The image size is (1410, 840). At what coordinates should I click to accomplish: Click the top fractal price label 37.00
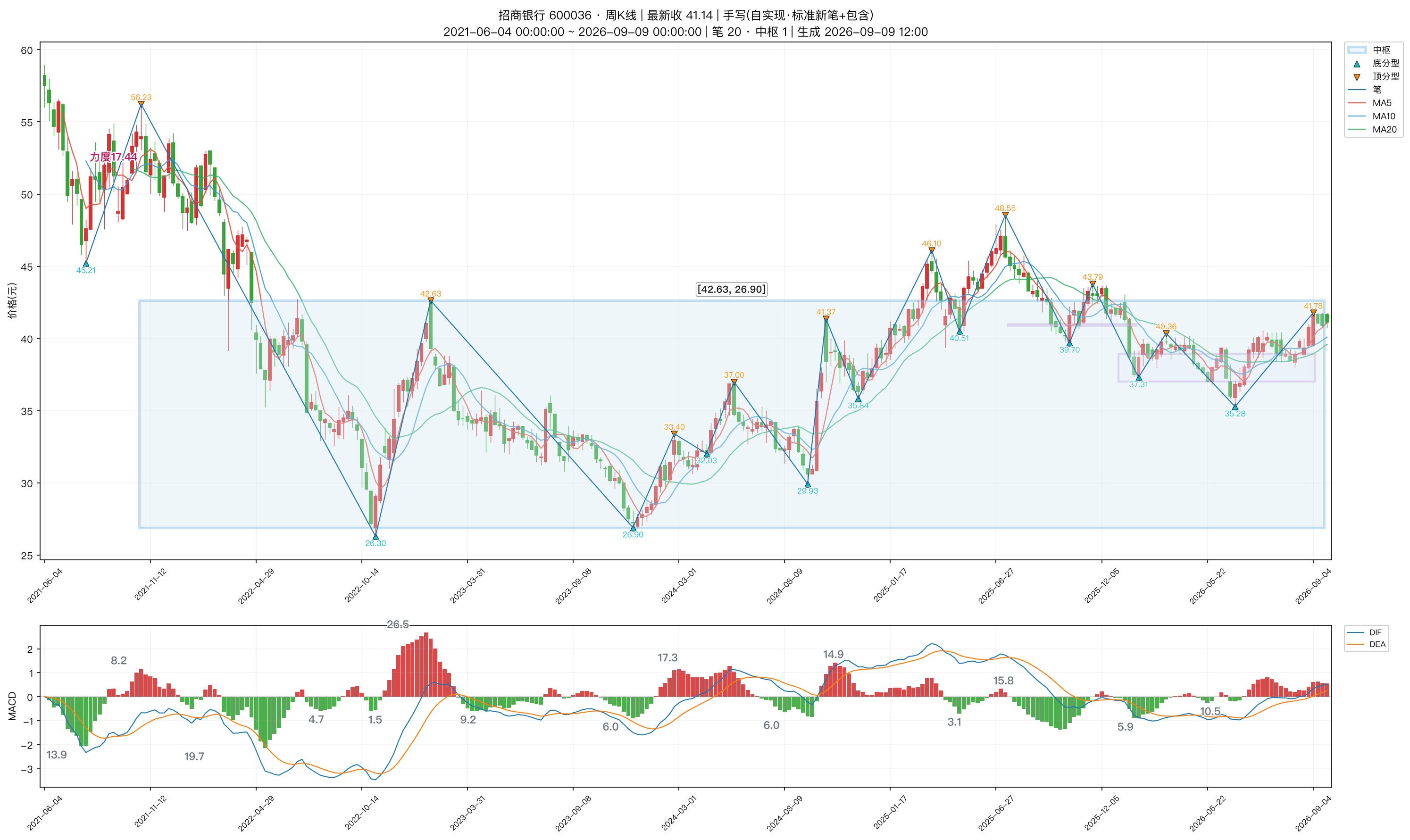[734, 375]
